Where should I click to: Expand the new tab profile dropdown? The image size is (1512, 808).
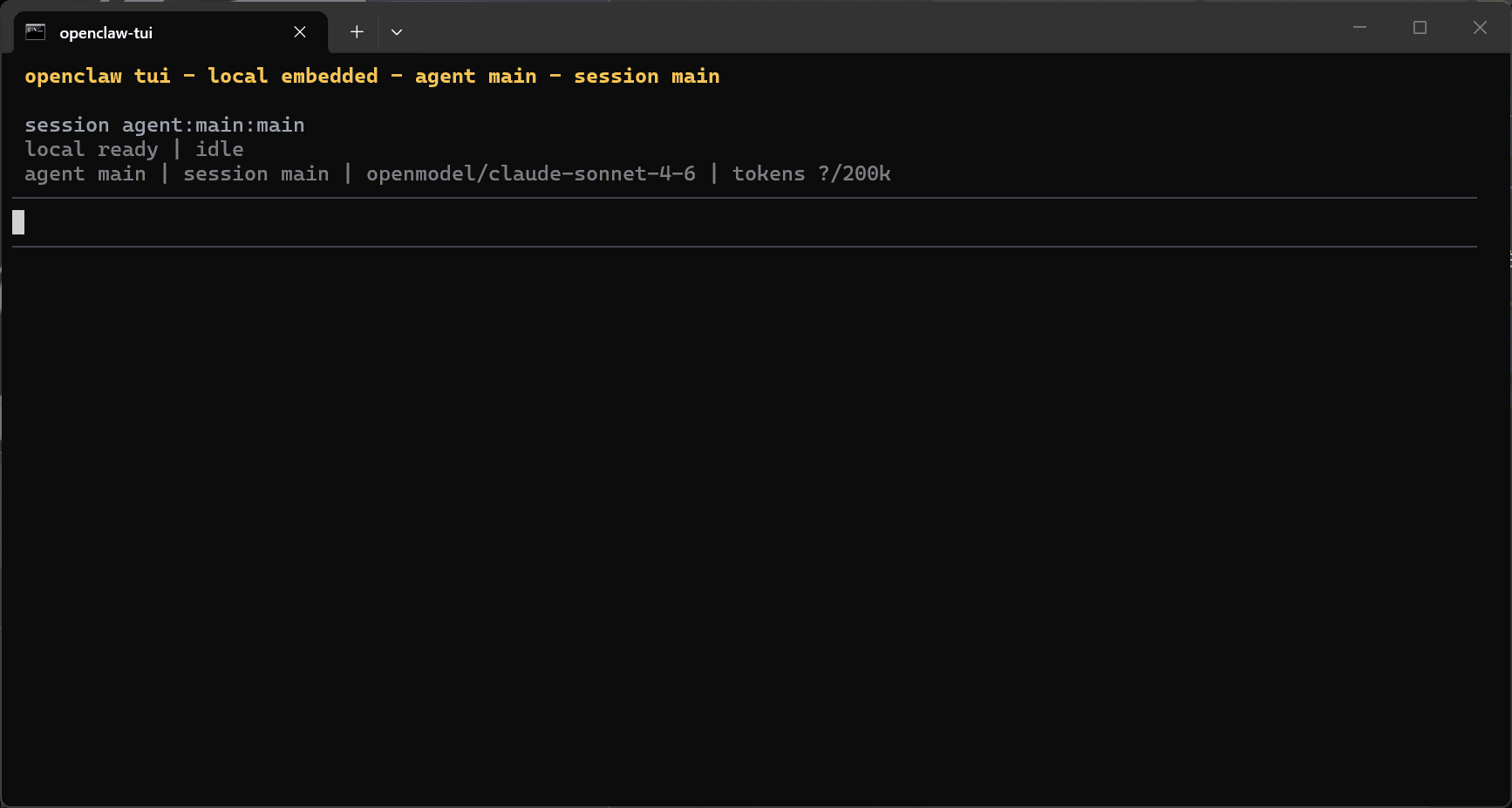tap(397, 32)
